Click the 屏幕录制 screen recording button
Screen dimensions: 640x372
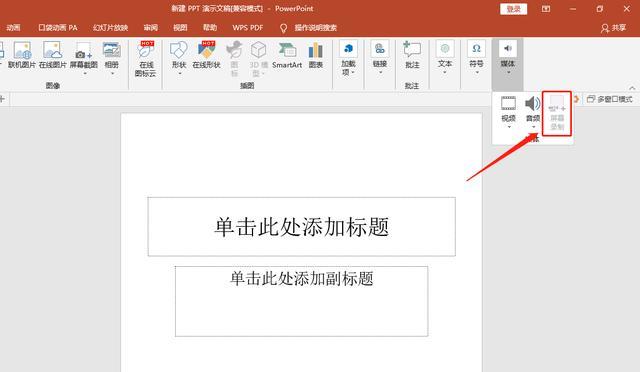click(x=557, y=113)
